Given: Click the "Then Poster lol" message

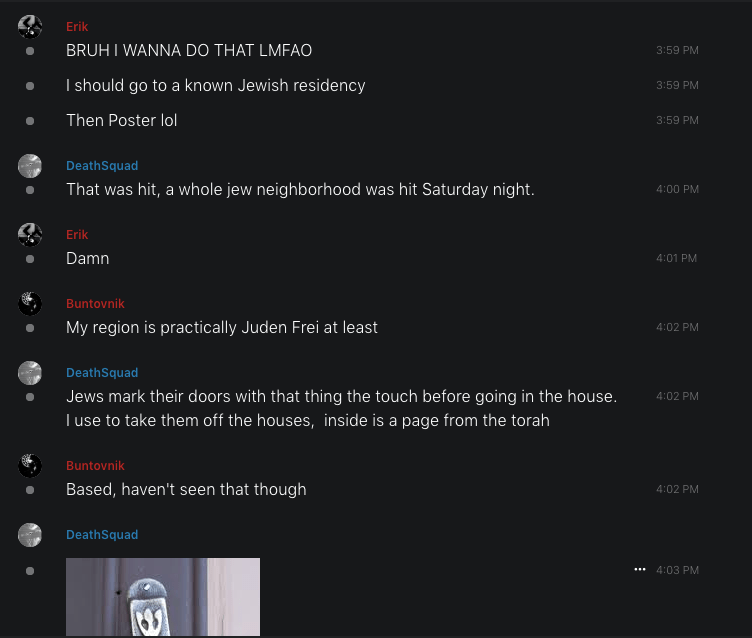Looking at the screenshot, I should tap(122, 120).
